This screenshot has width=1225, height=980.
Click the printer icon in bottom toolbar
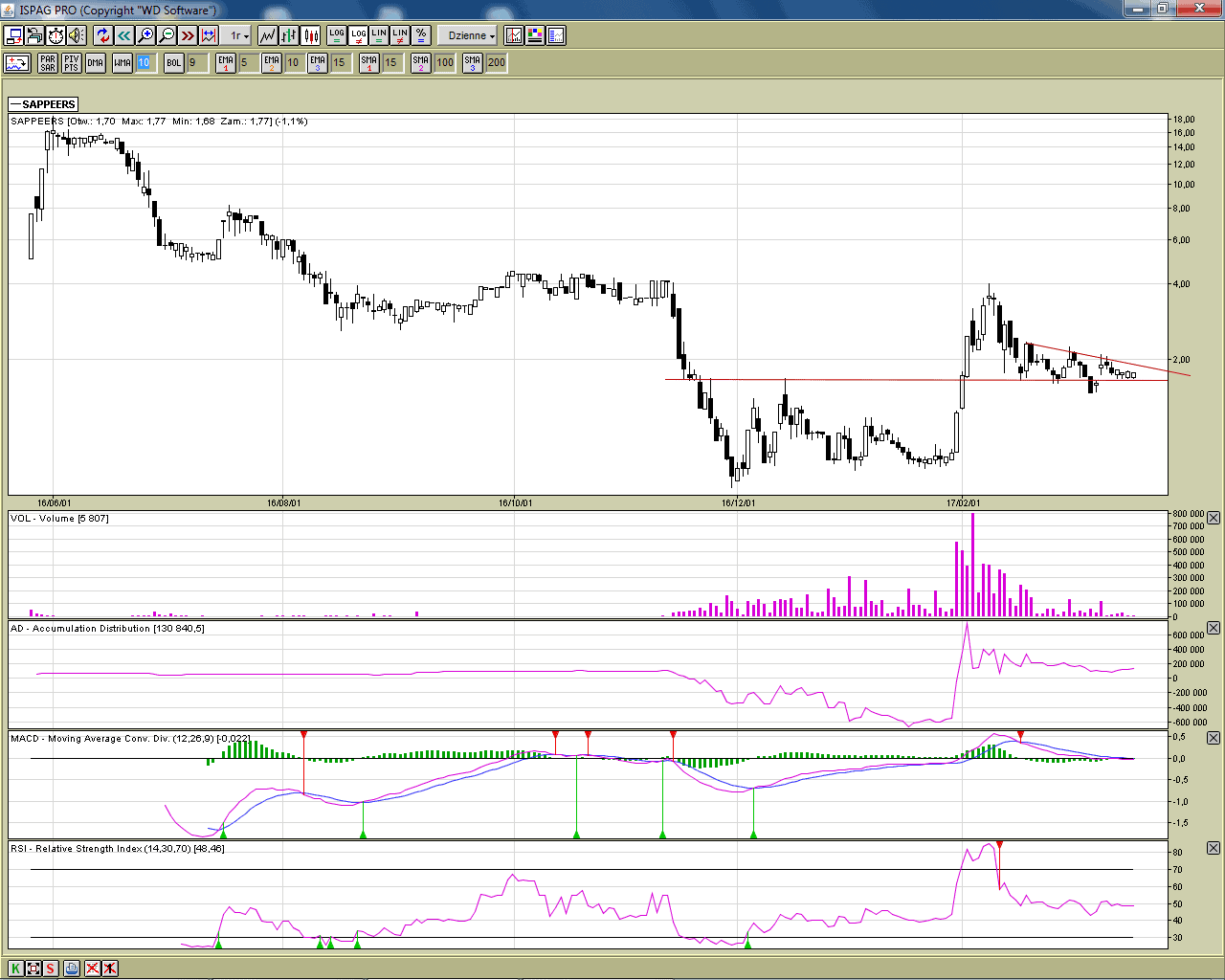pos(72,969)
